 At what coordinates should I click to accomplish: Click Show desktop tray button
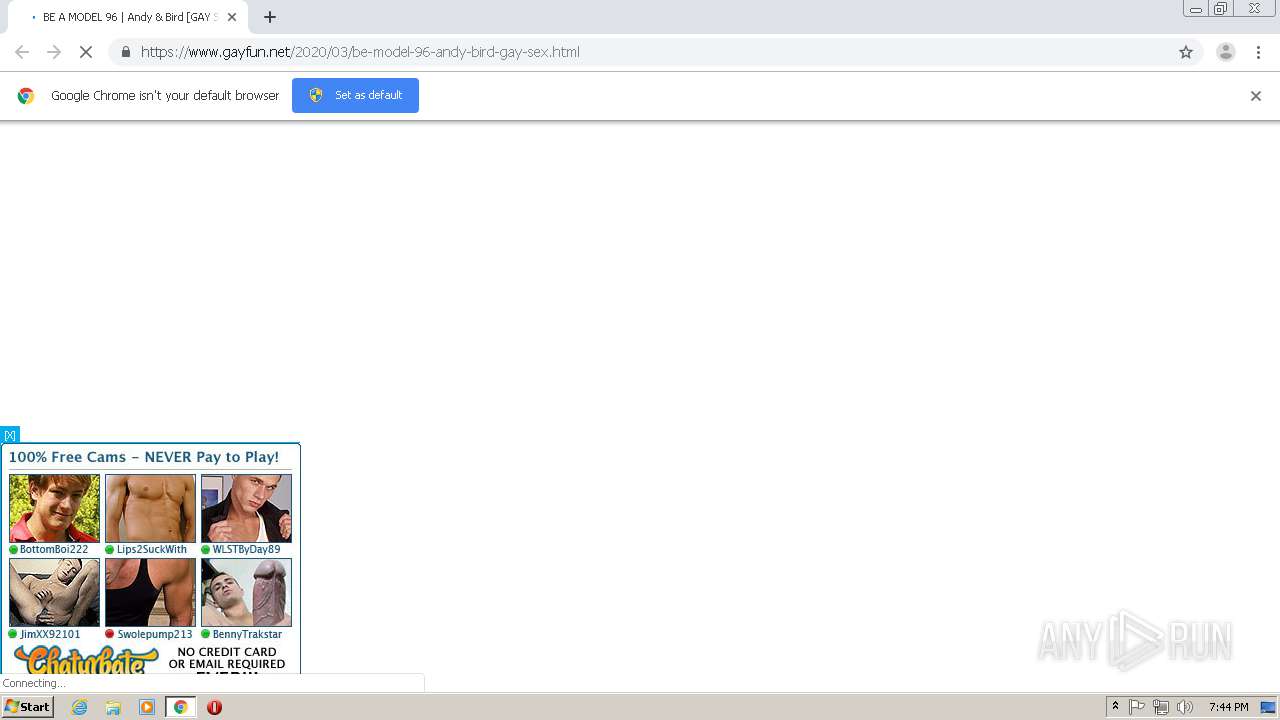(1268, 707)
